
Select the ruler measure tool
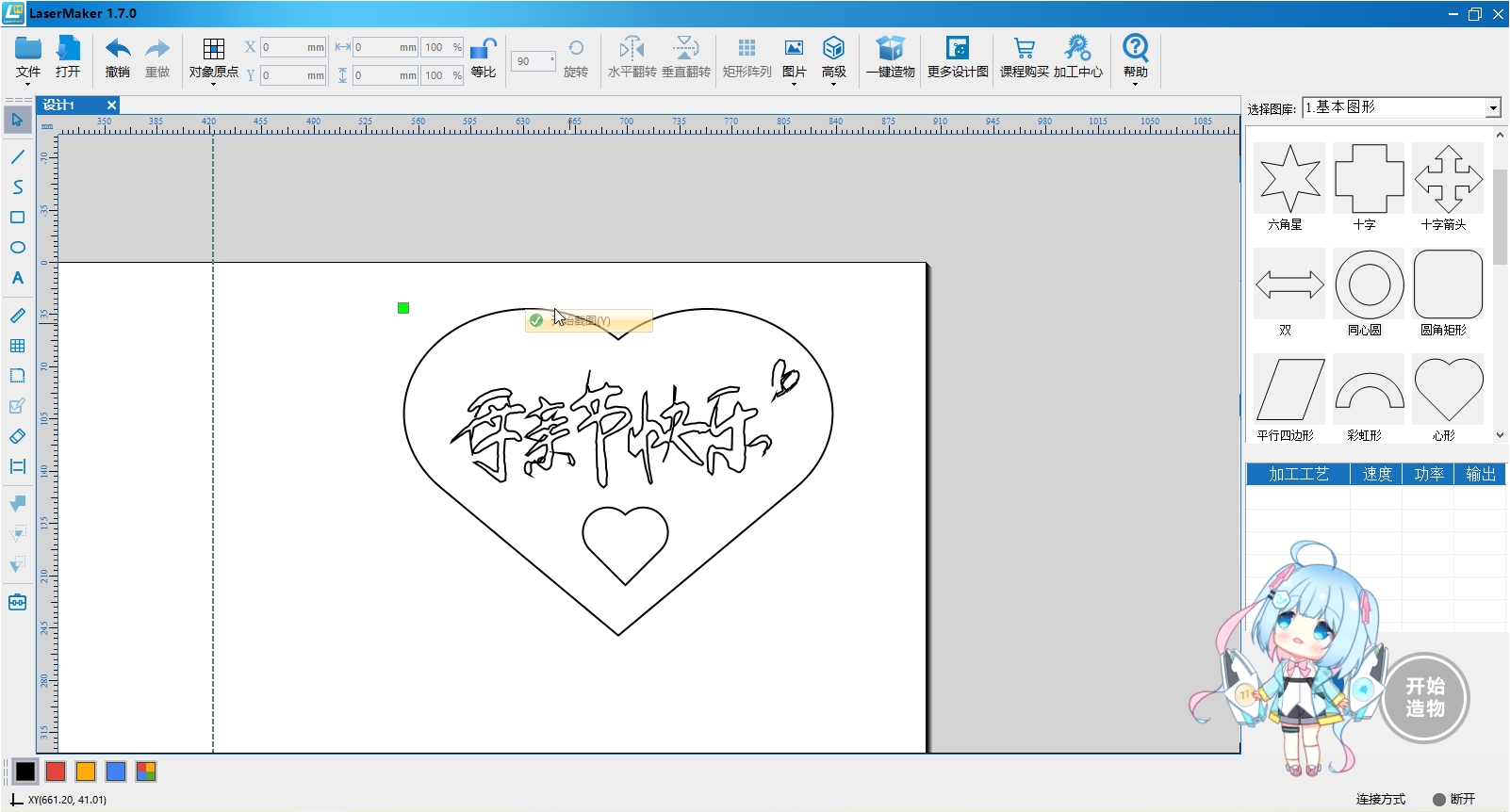point(17,316)
